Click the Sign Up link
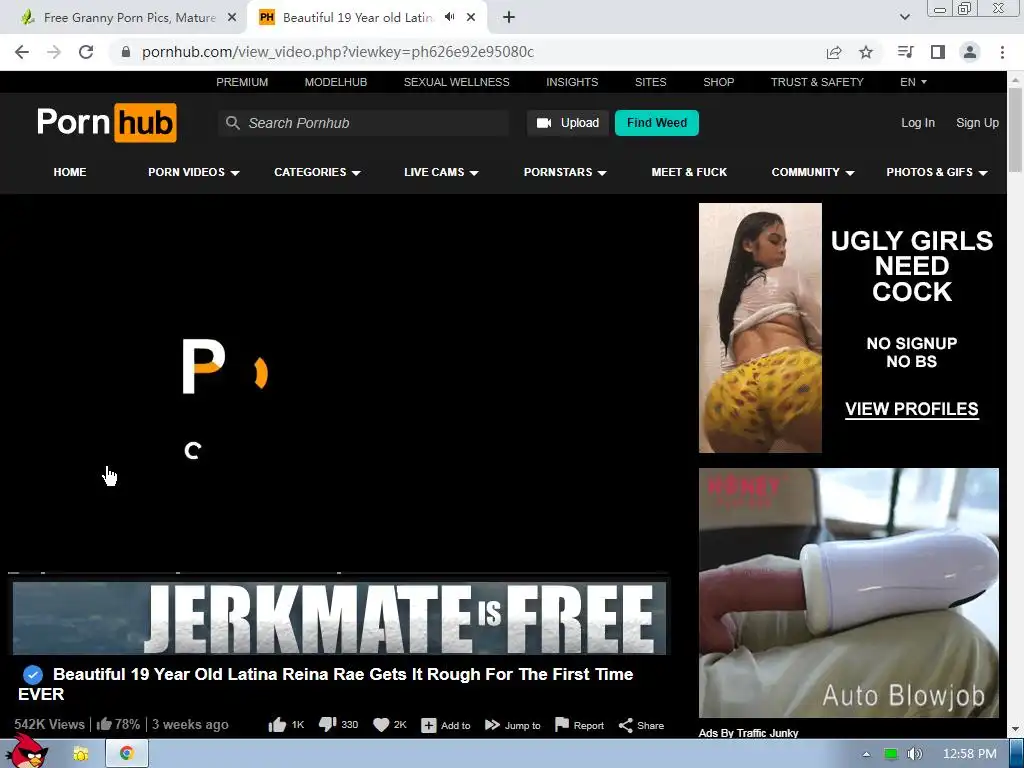The height and width of the screenshot is (768, 1024). pyautogui.click(x=977, y=123)
